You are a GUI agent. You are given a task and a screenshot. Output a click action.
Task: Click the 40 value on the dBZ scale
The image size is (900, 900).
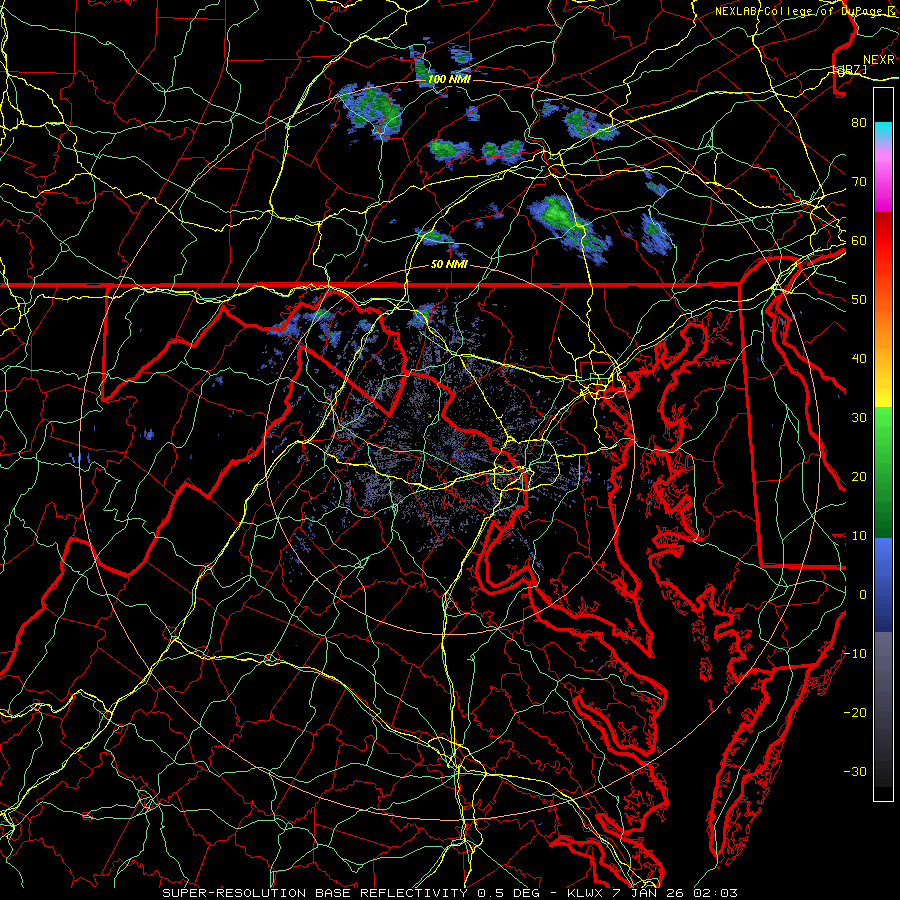tap(859, 359)
